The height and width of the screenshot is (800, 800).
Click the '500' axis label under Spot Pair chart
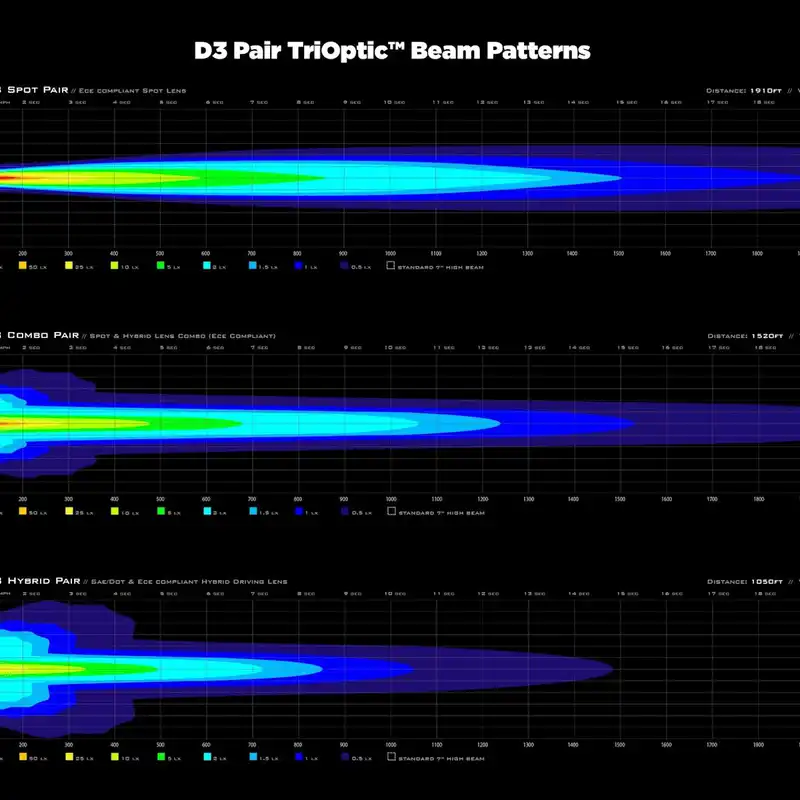click(x=160, y=254)
